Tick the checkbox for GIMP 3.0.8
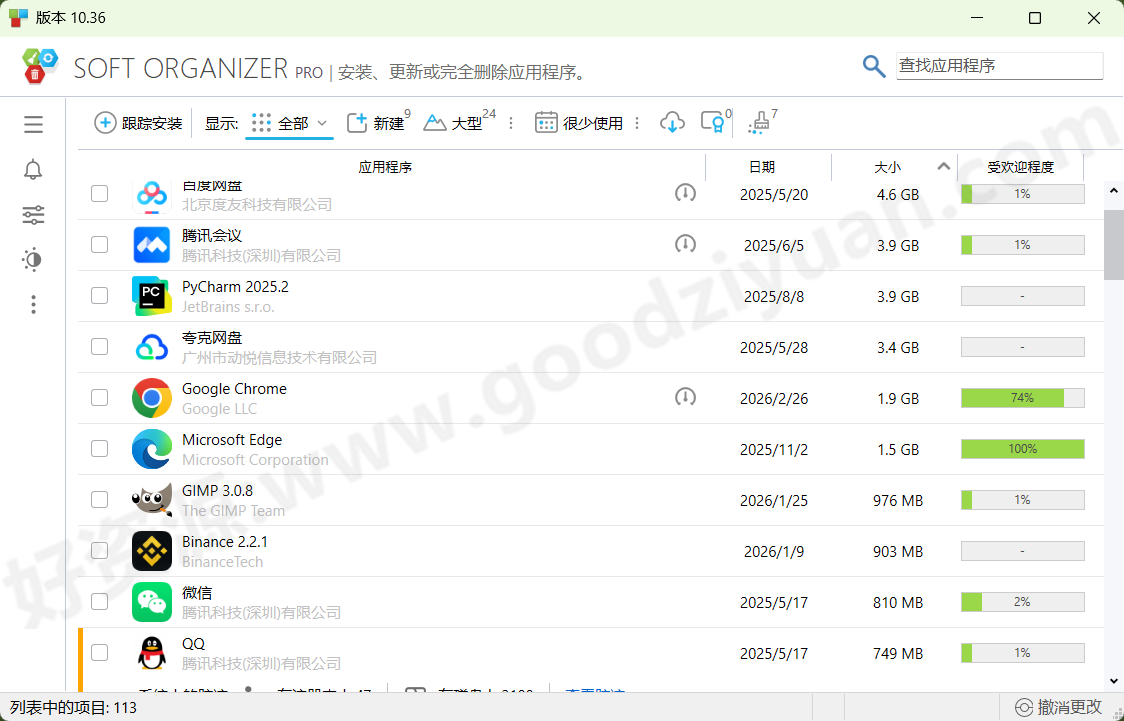1124x721 pixels. click(x=99, y=499)
